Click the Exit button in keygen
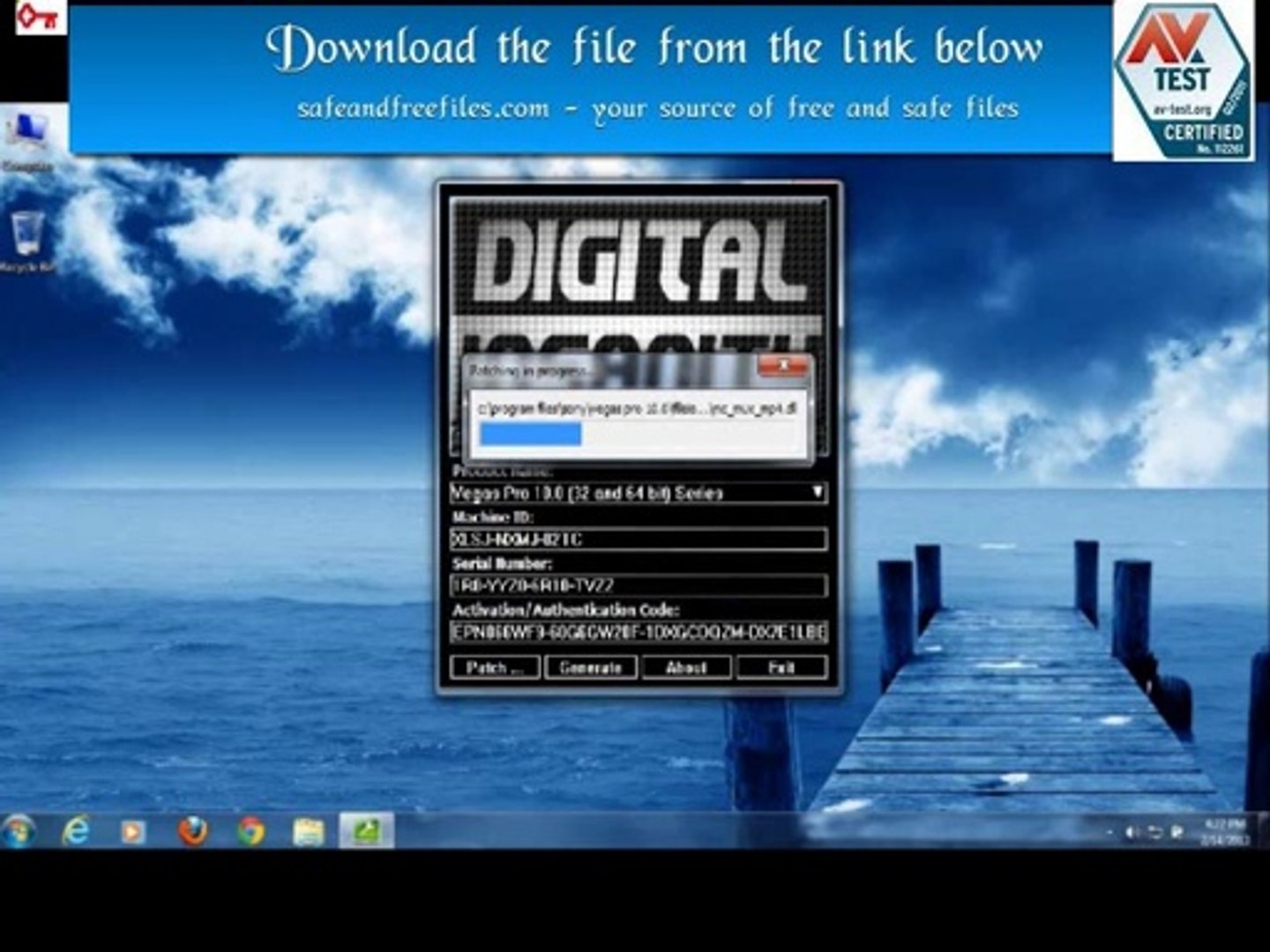This screenshot has width=1270, height=952. [781, 667]
